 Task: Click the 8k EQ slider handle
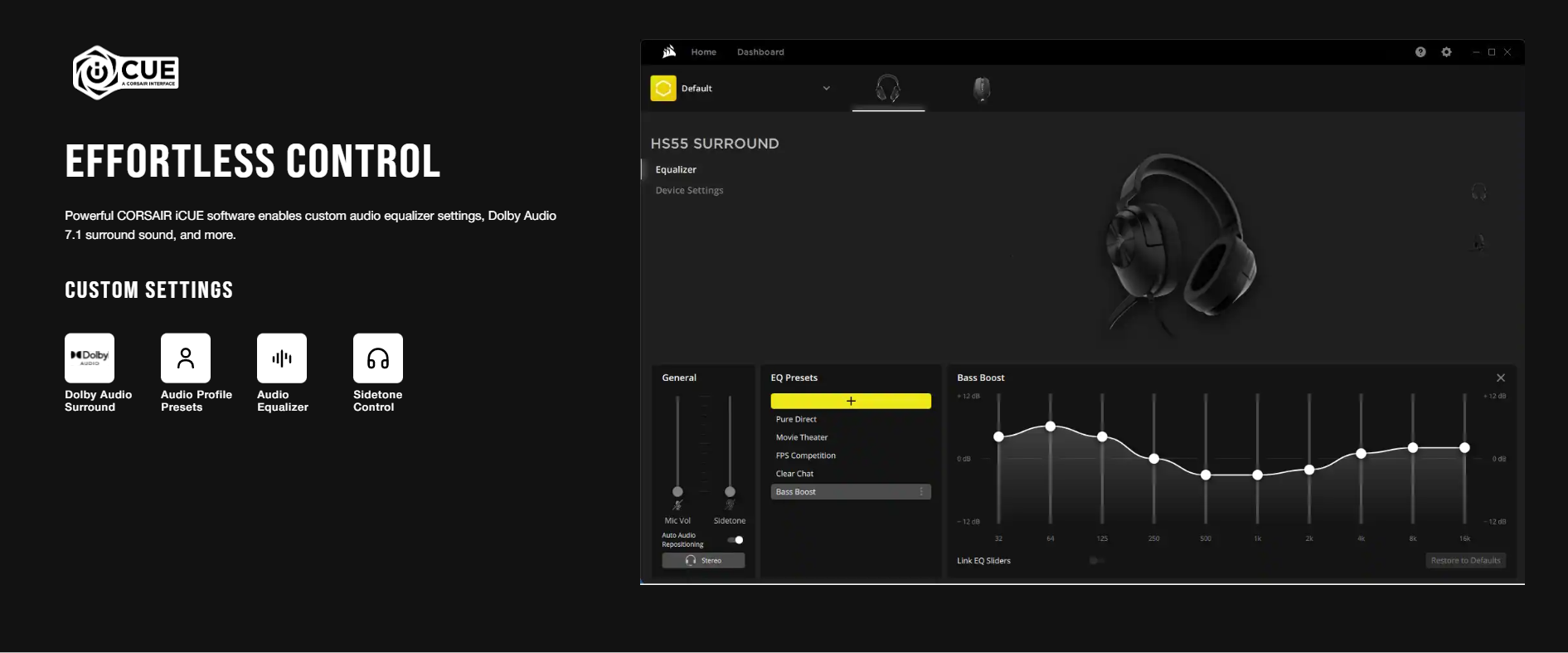pos(1413,447)
